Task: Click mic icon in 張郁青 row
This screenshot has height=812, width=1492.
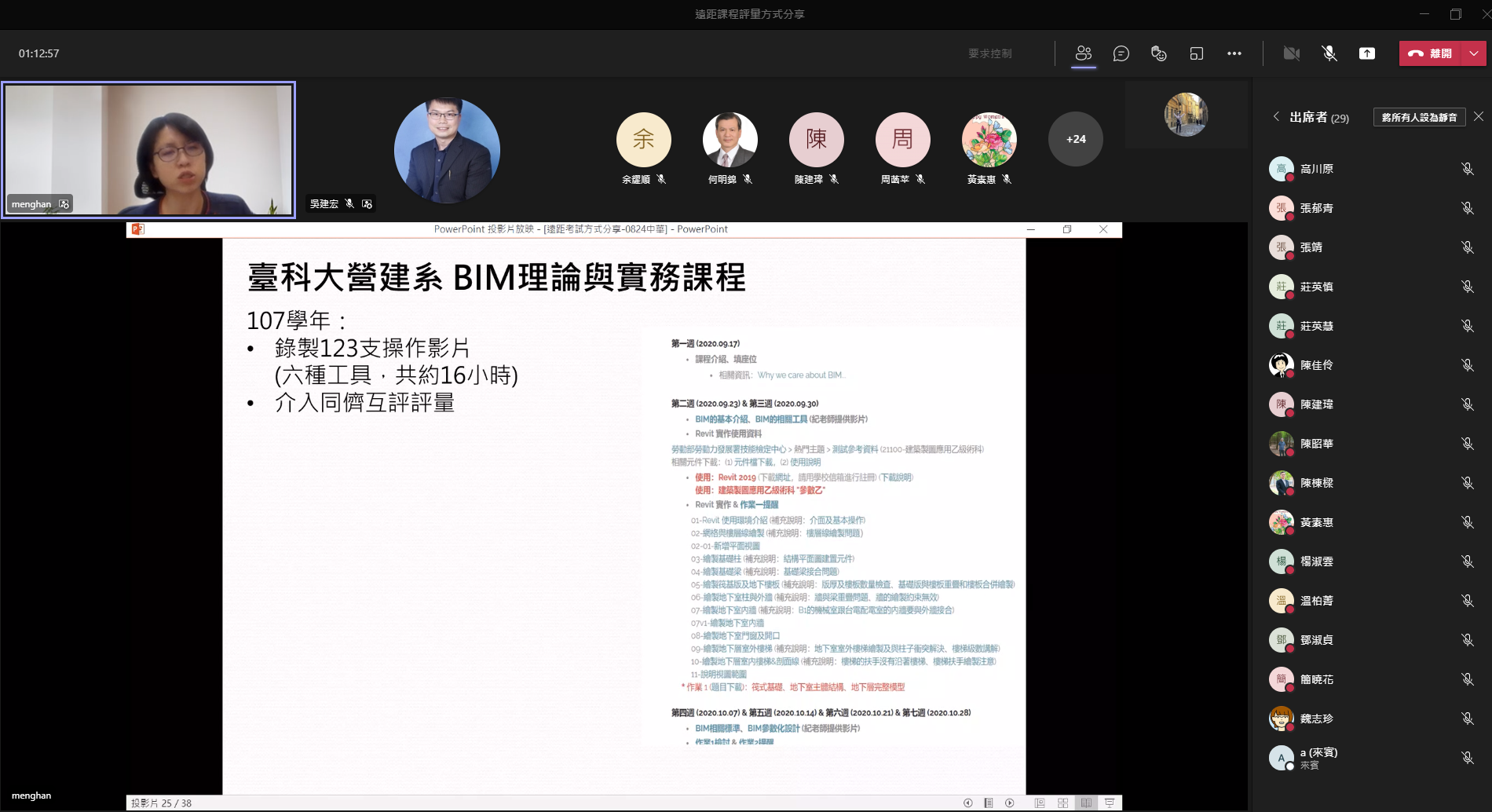Action: [x=1467, y=208]
